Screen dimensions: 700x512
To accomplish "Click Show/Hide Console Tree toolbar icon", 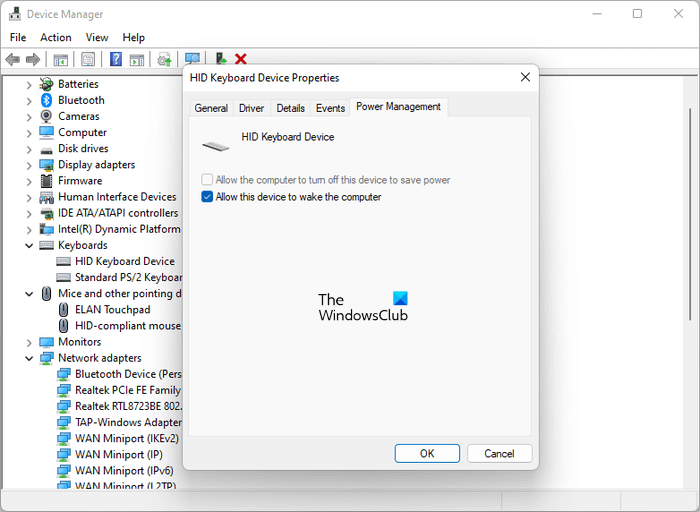I will [x=60, y=59].
